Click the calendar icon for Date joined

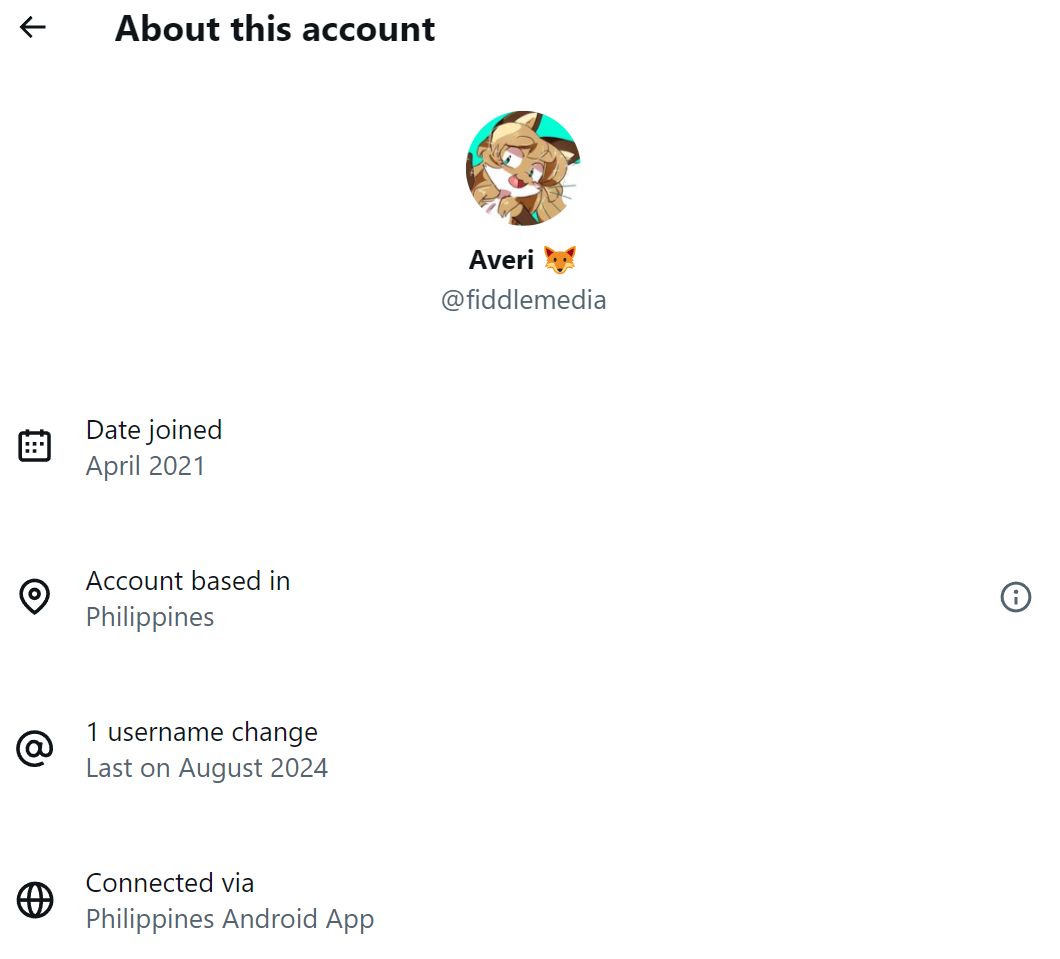tap(35, 446)
